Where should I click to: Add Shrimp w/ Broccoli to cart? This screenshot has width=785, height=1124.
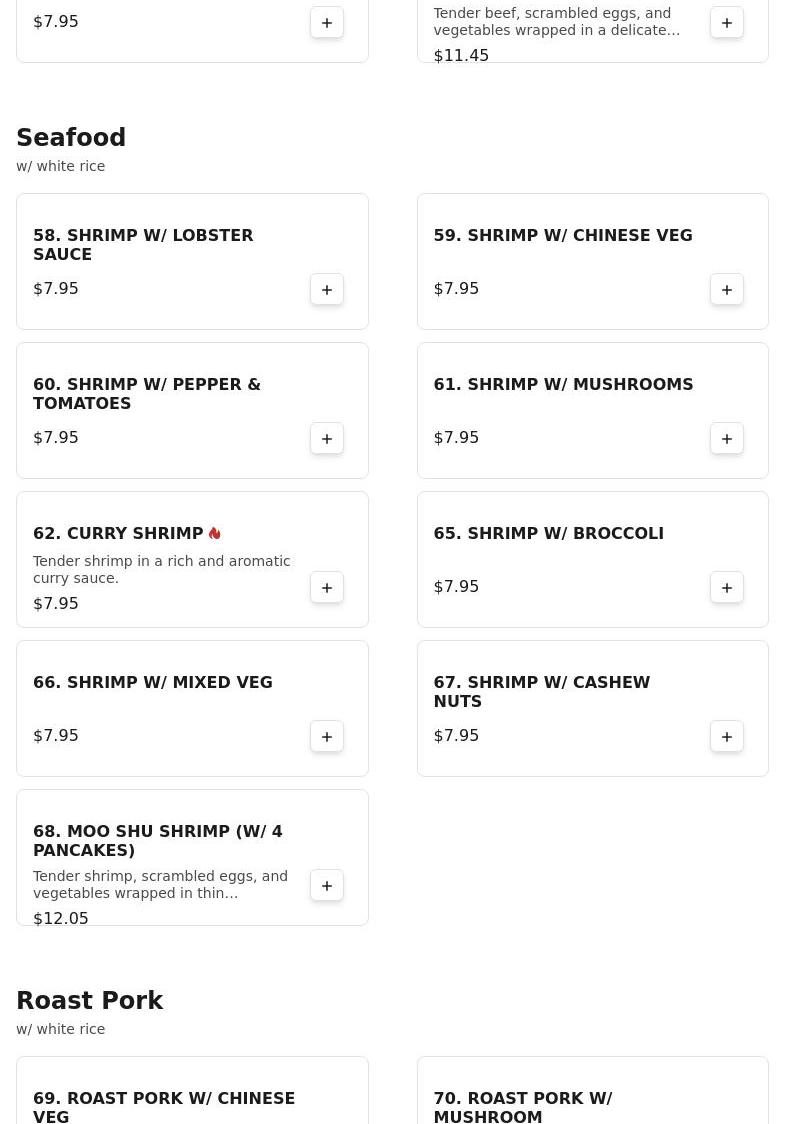[727, 587]
